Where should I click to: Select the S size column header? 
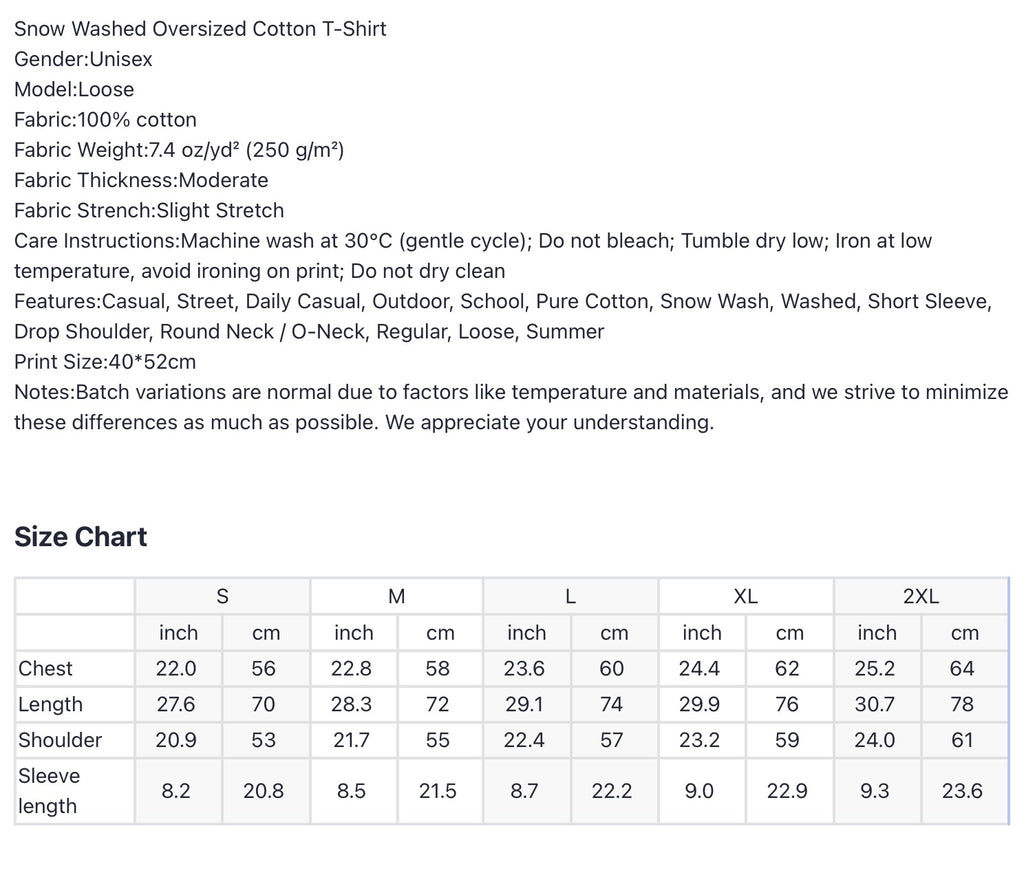point(222,596)
